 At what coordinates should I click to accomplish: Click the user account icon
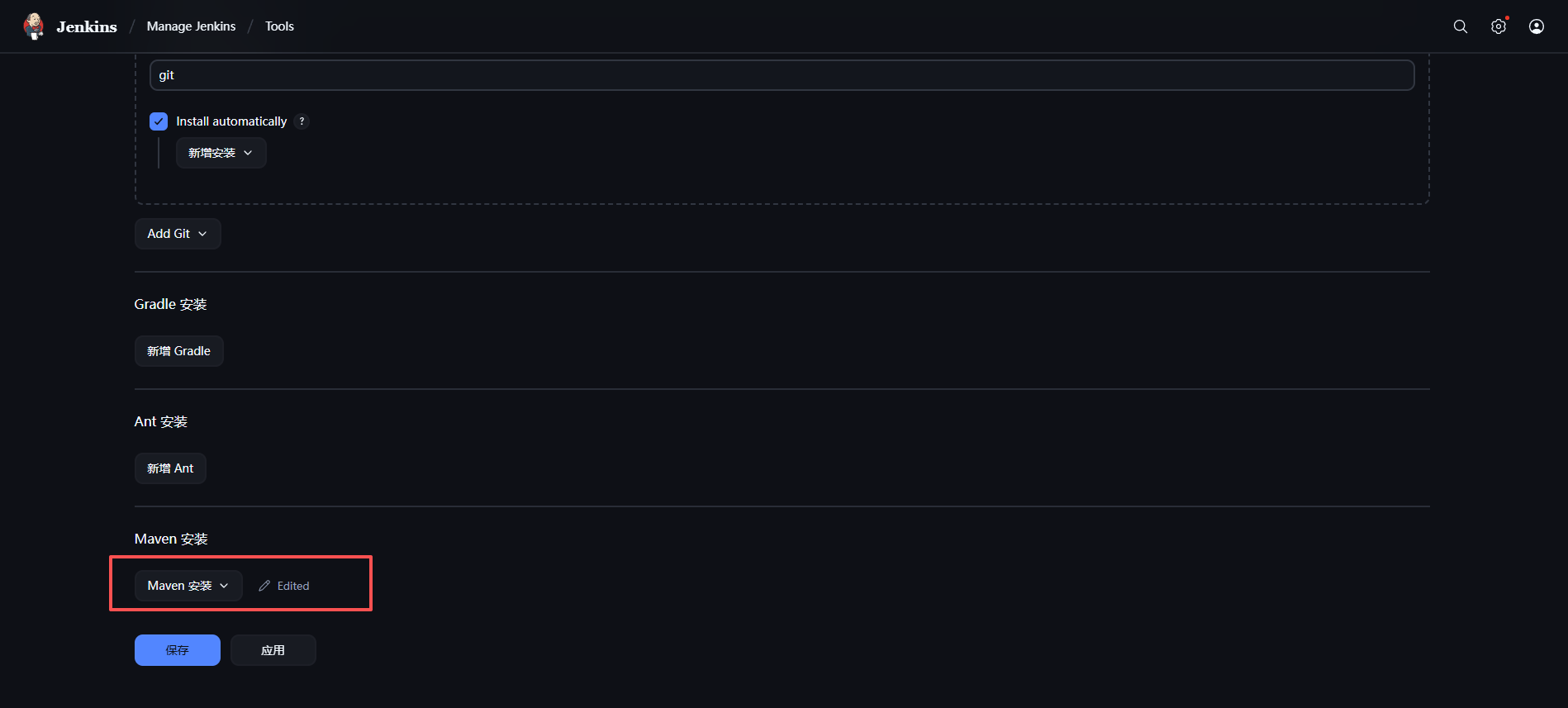coord(1537,26)
